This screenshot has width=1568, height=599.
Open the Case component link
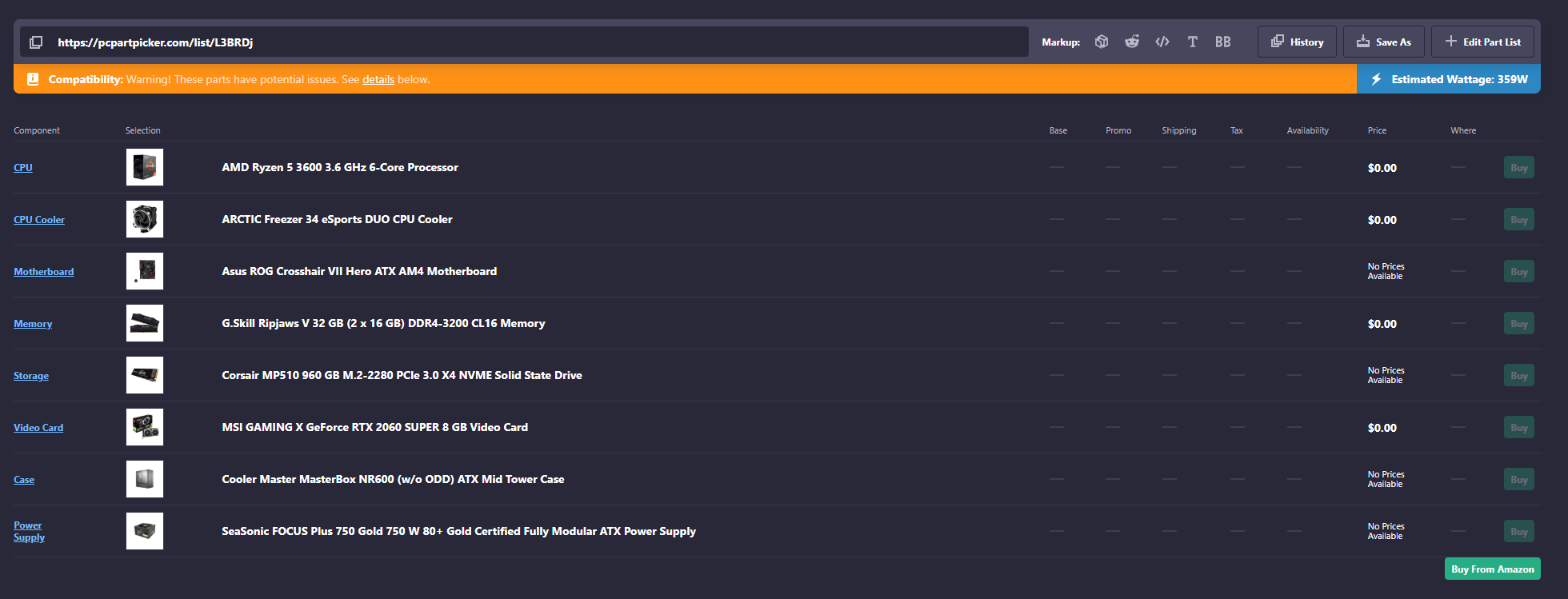tap(24, 479)
